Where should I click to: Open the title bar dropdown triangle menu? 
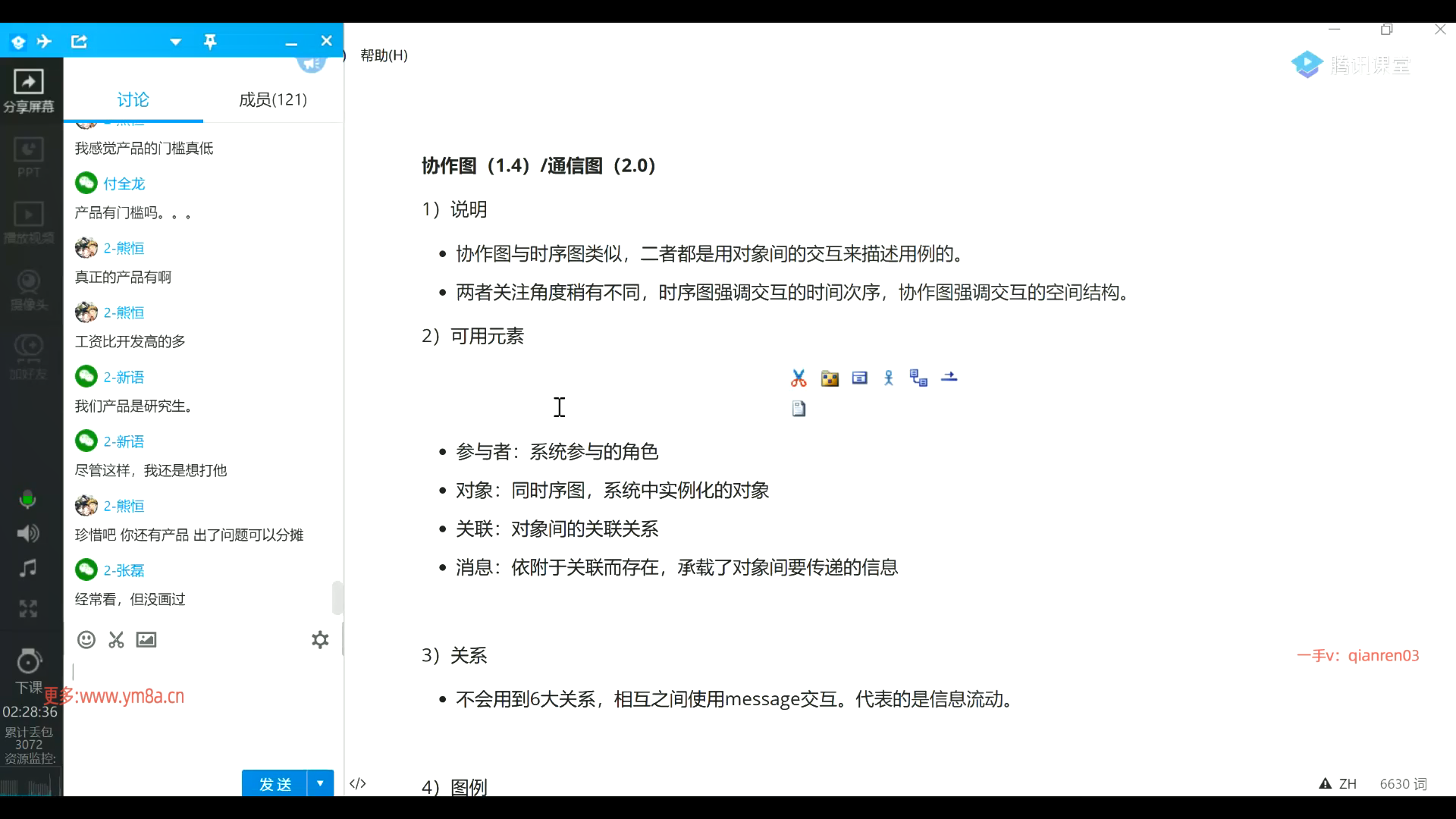coord(175,42)
